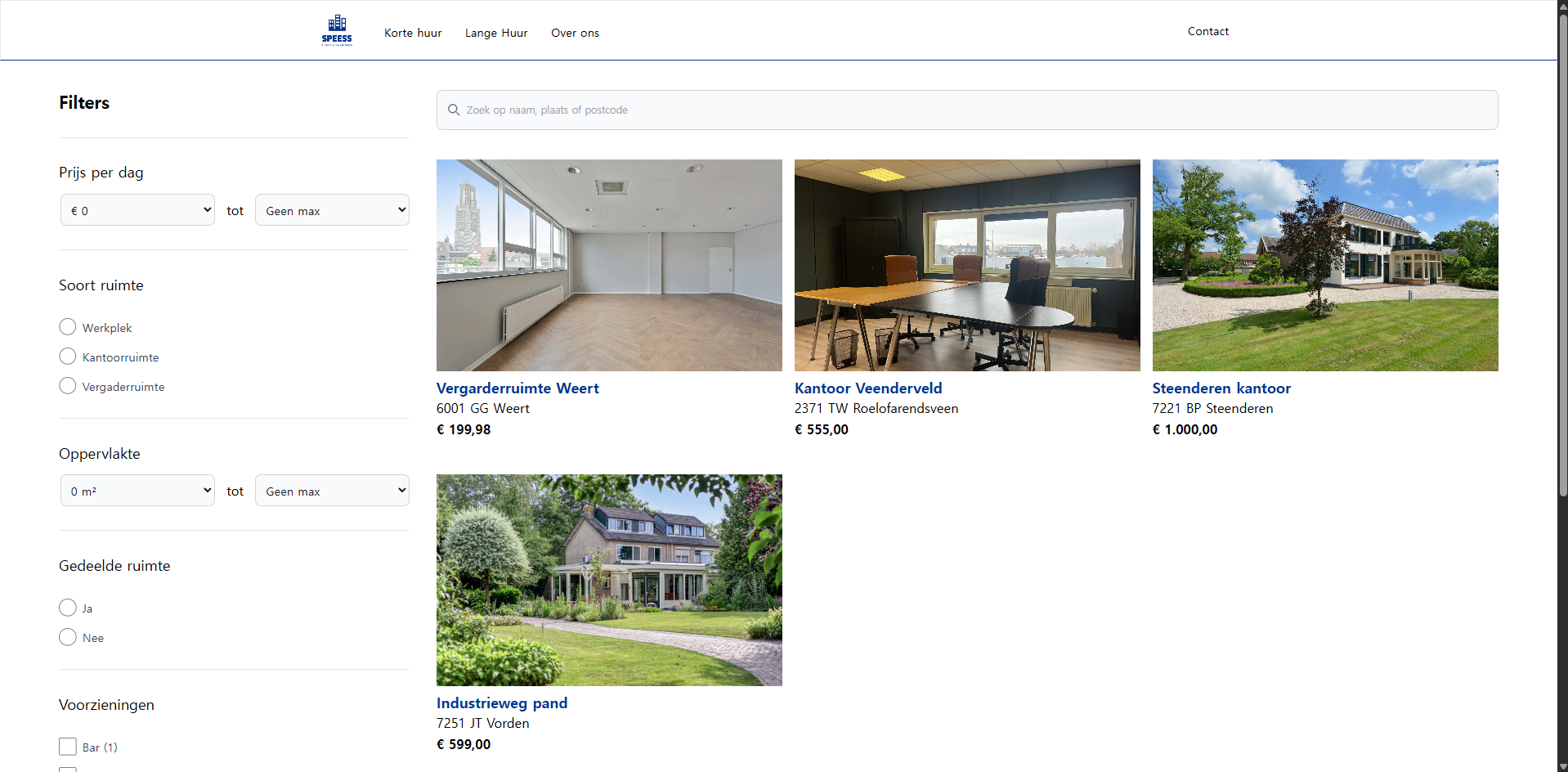Expand the maximum Oppervlakte dropdown
The image size is (1568, 772).
[332, 491]
